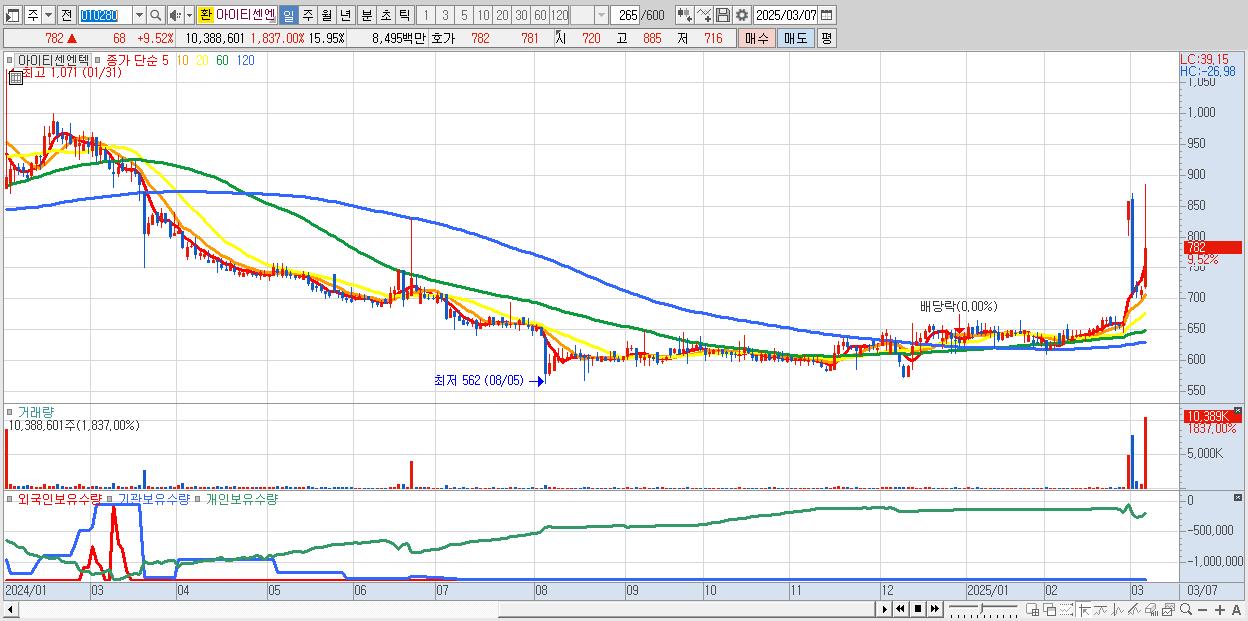This screenshot has width=1248, height=621.
Task: Click the minus zoom-out icon
Action: pos(1203,609)
